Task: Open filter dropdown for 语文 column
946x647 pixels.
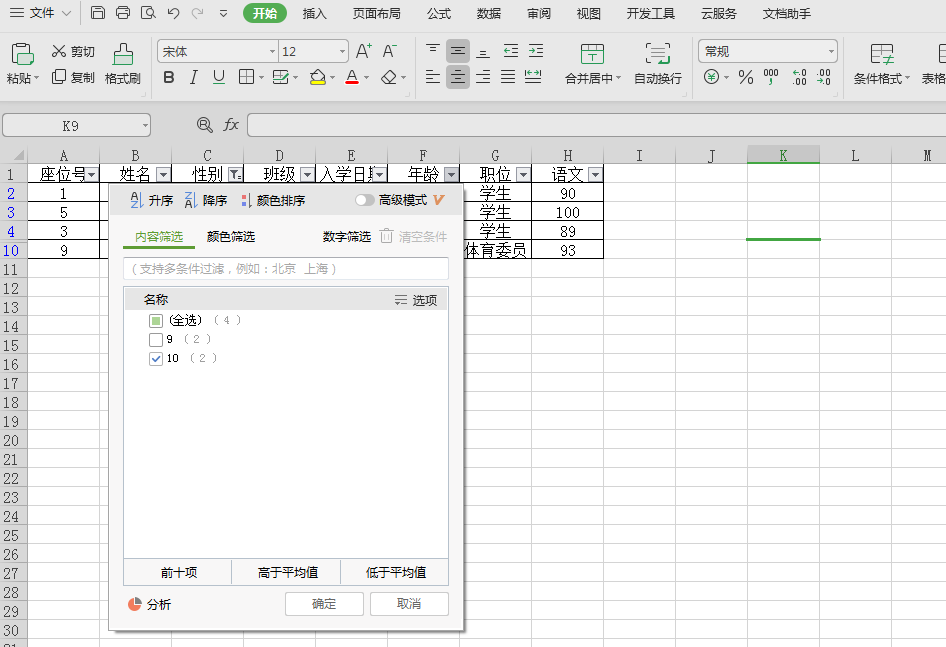Action: pyautogui.click(x=595, y=175)
